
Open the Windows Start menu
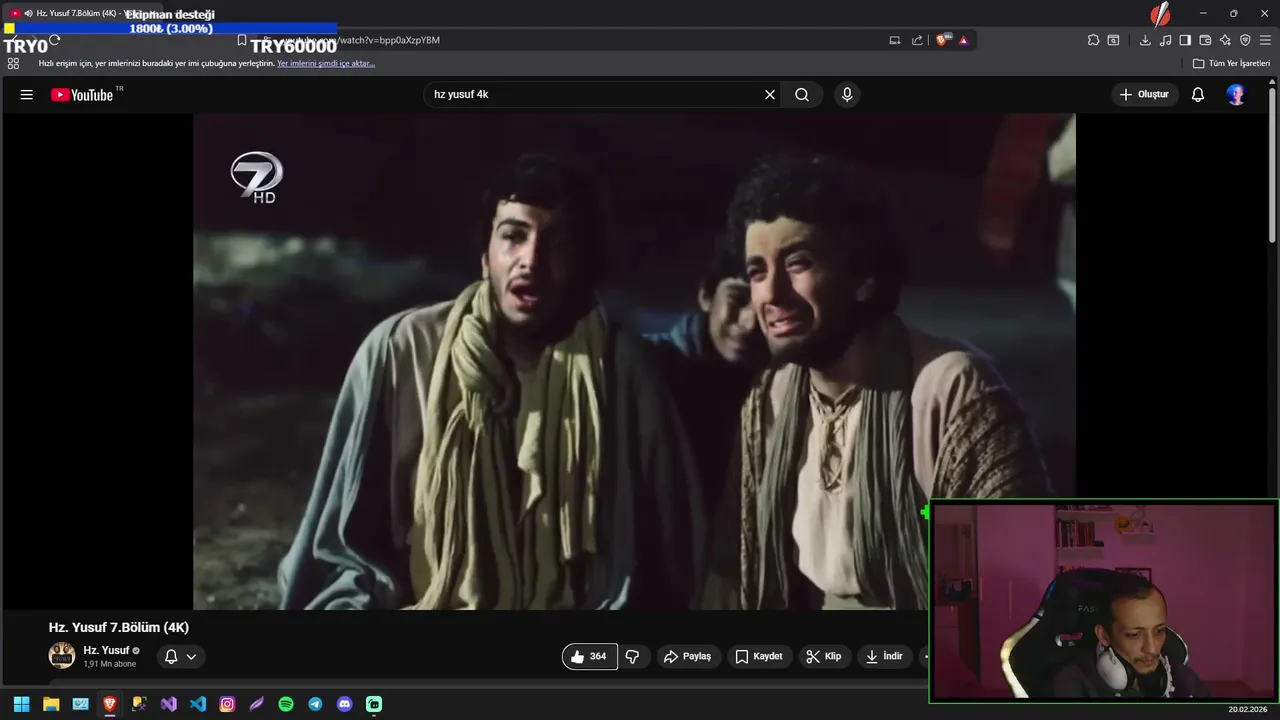[x=21, y=704]
